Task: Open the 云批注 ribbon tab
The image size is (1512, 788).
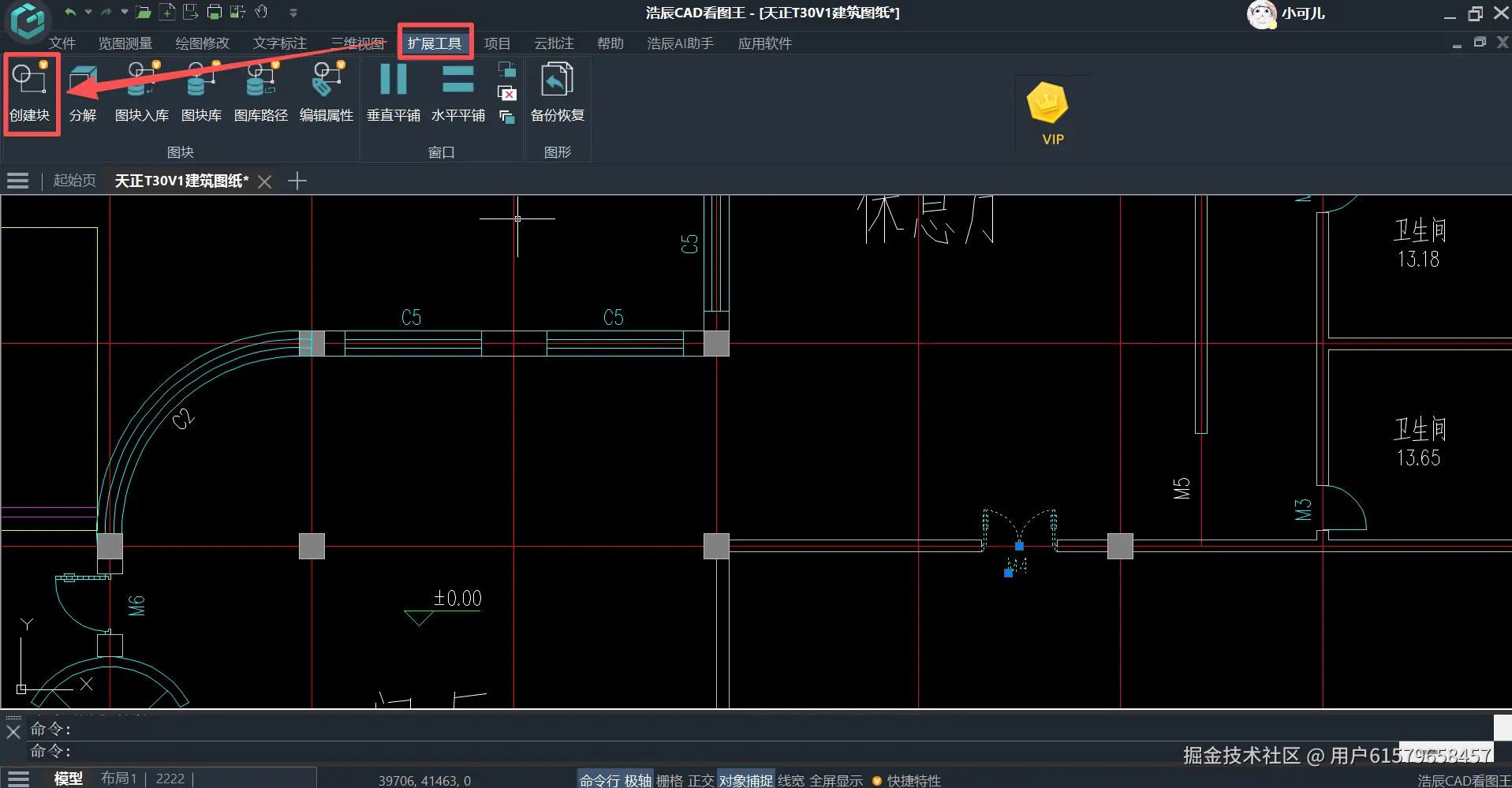Action: [554, 43]
